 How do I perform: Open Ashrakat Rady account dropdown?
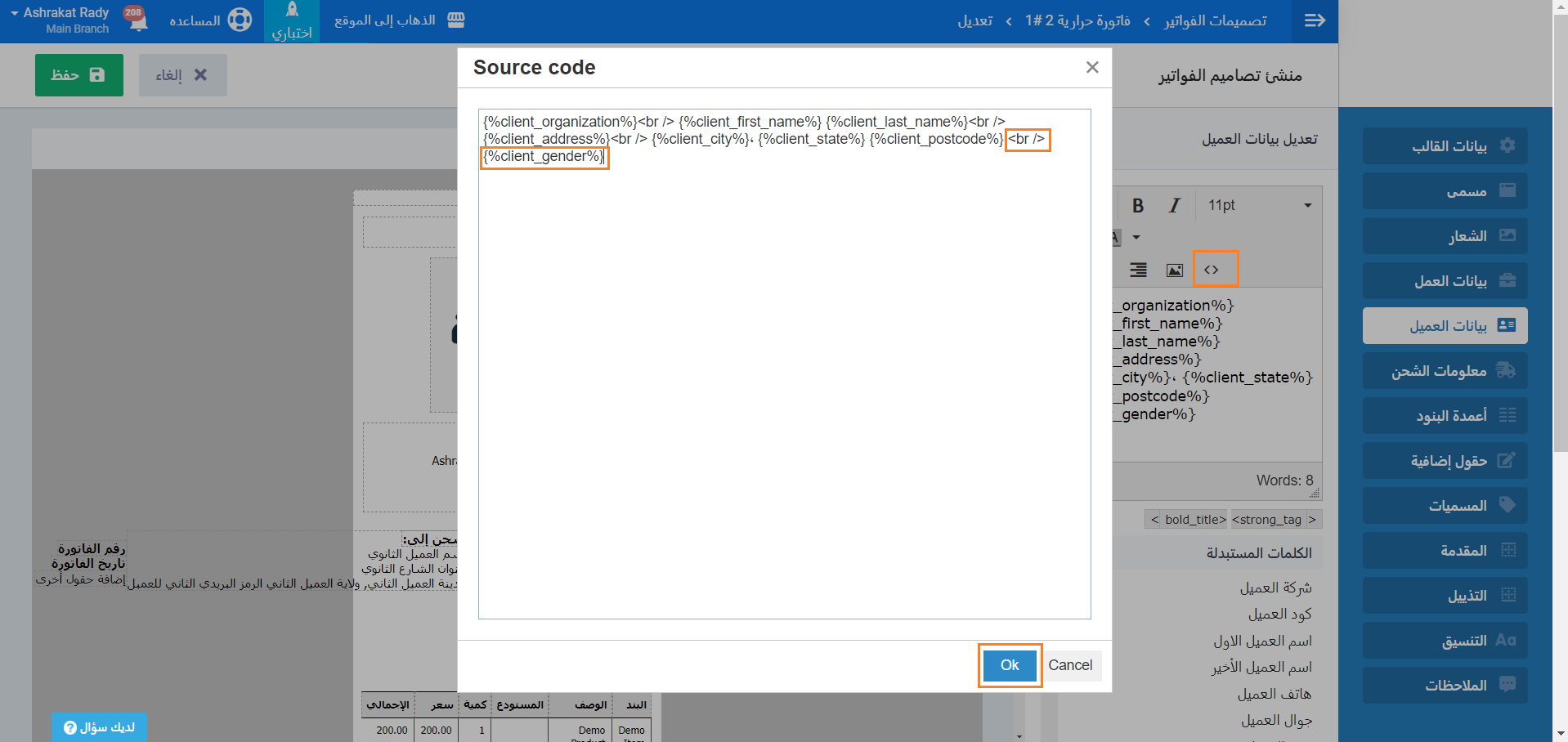[60, 20]
